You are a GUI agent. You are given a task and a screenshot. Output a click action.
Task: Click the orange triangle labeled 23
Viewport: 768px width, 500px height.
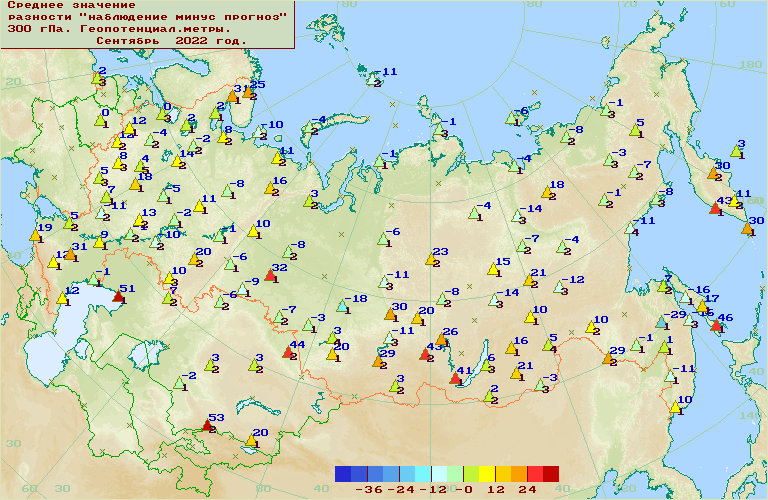[x=431, y=259]
